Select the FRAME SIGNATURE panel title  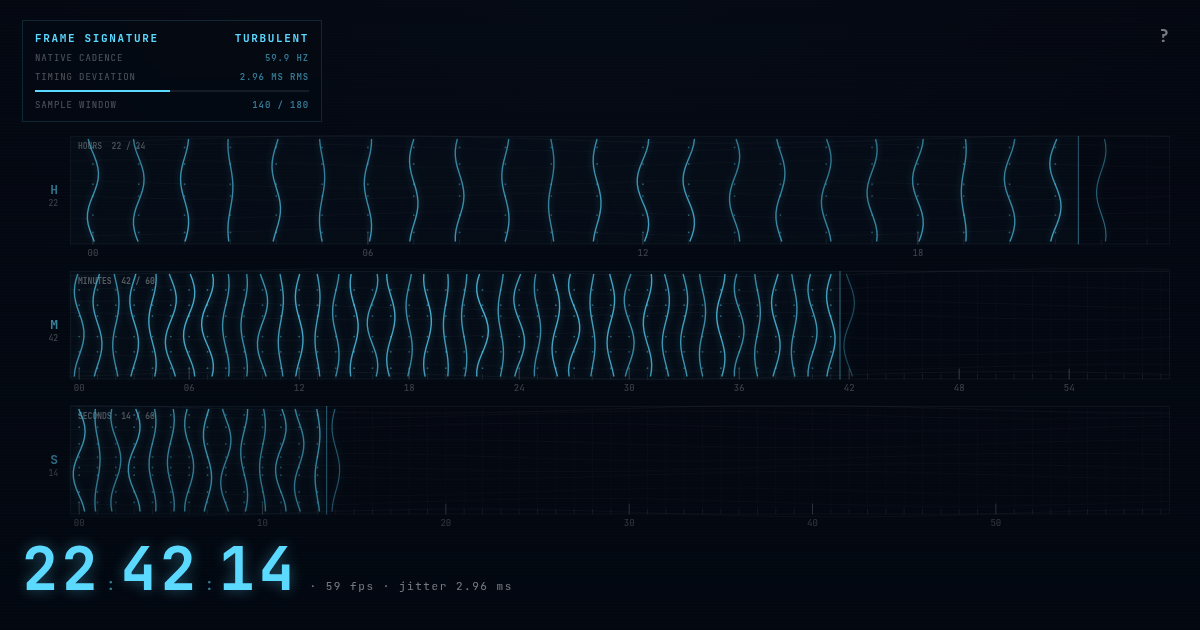(x=97, y=39)
